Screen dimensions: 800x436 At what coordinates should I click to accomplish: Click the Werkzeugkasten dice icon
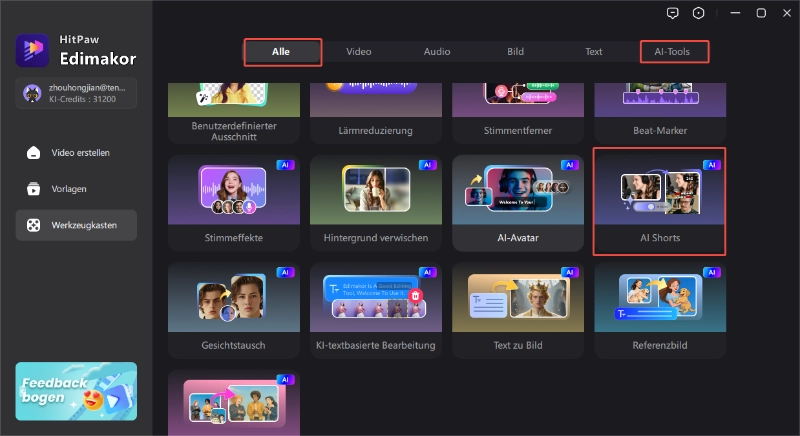click(33, 225)
